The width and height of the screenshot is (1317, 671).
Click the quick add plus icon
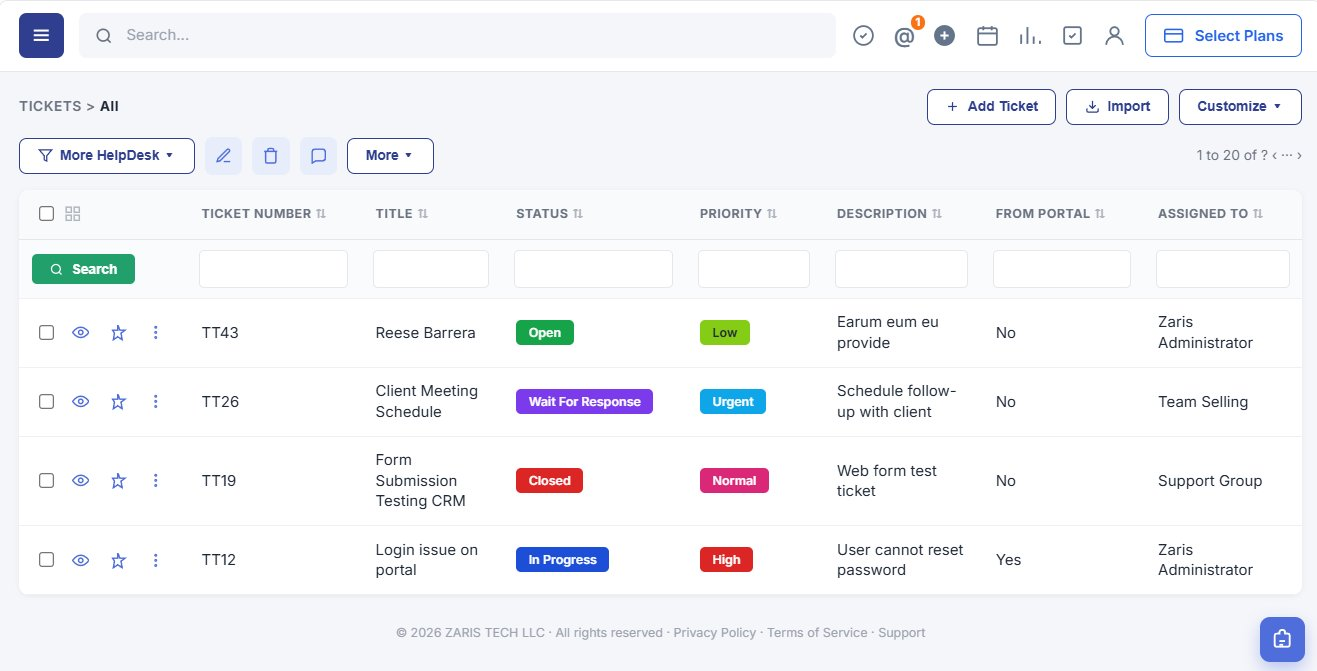coord(945,36)
